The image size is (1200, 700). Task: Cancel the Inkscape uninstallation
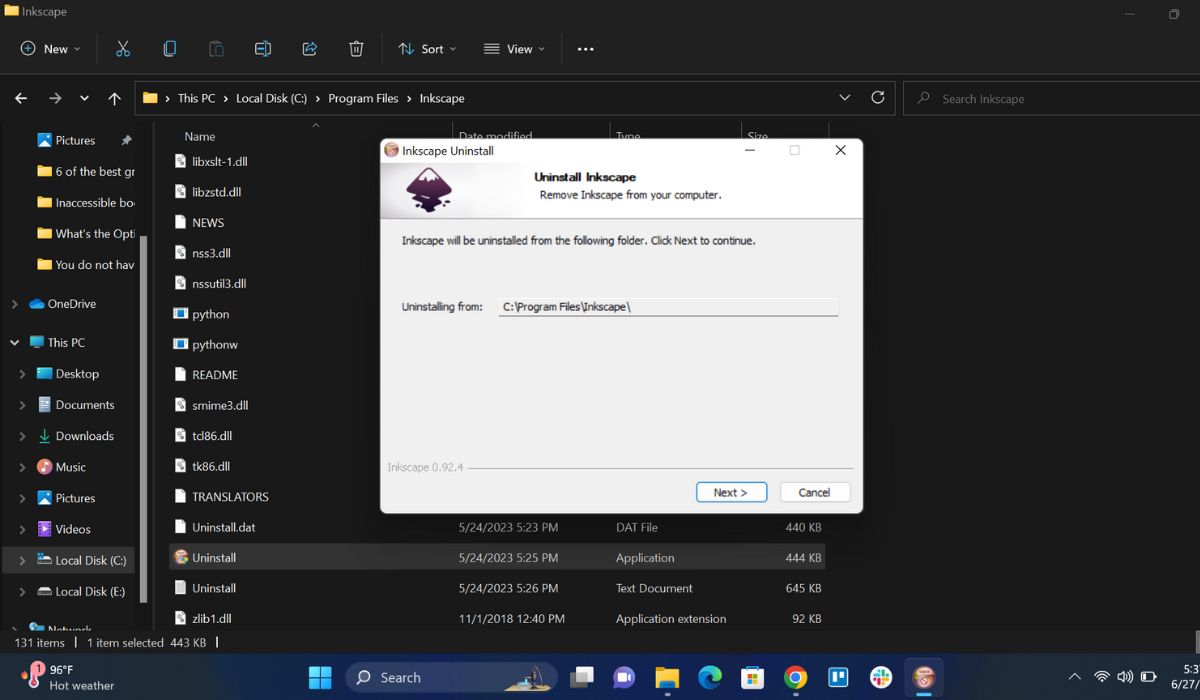814,492
